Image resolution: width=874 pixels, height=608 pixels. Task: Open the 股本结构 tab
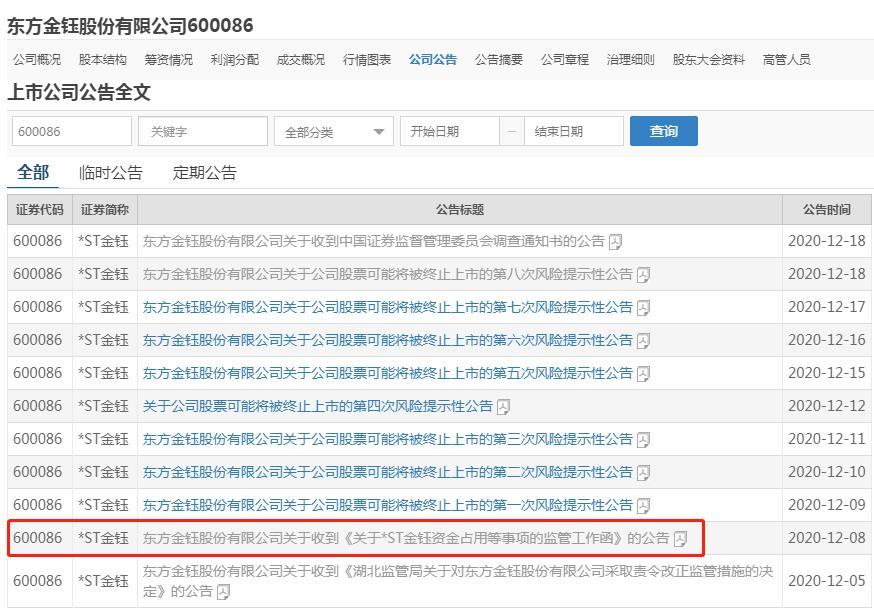point(103,60)
